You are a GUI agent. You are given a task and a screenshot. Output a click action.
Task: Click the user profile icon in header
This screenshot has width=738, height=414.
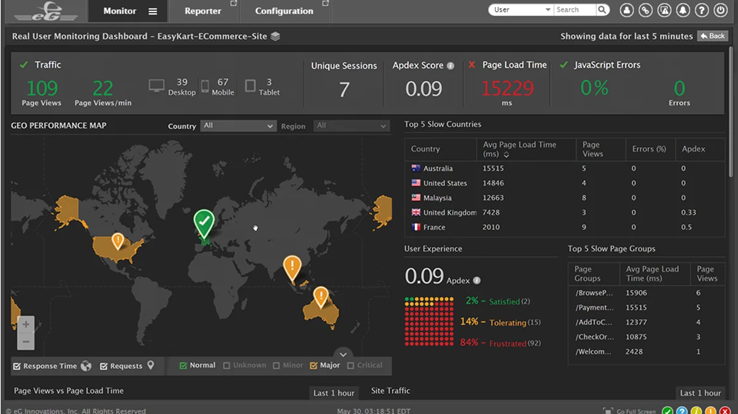pyautogui.click(x=627, y=10)
